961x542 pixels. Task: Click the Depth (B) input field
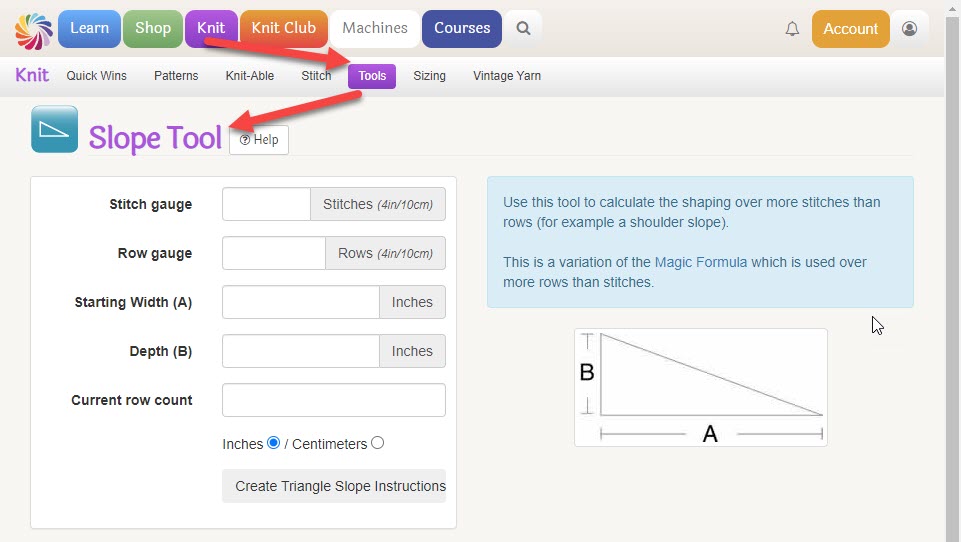[301, 351]
